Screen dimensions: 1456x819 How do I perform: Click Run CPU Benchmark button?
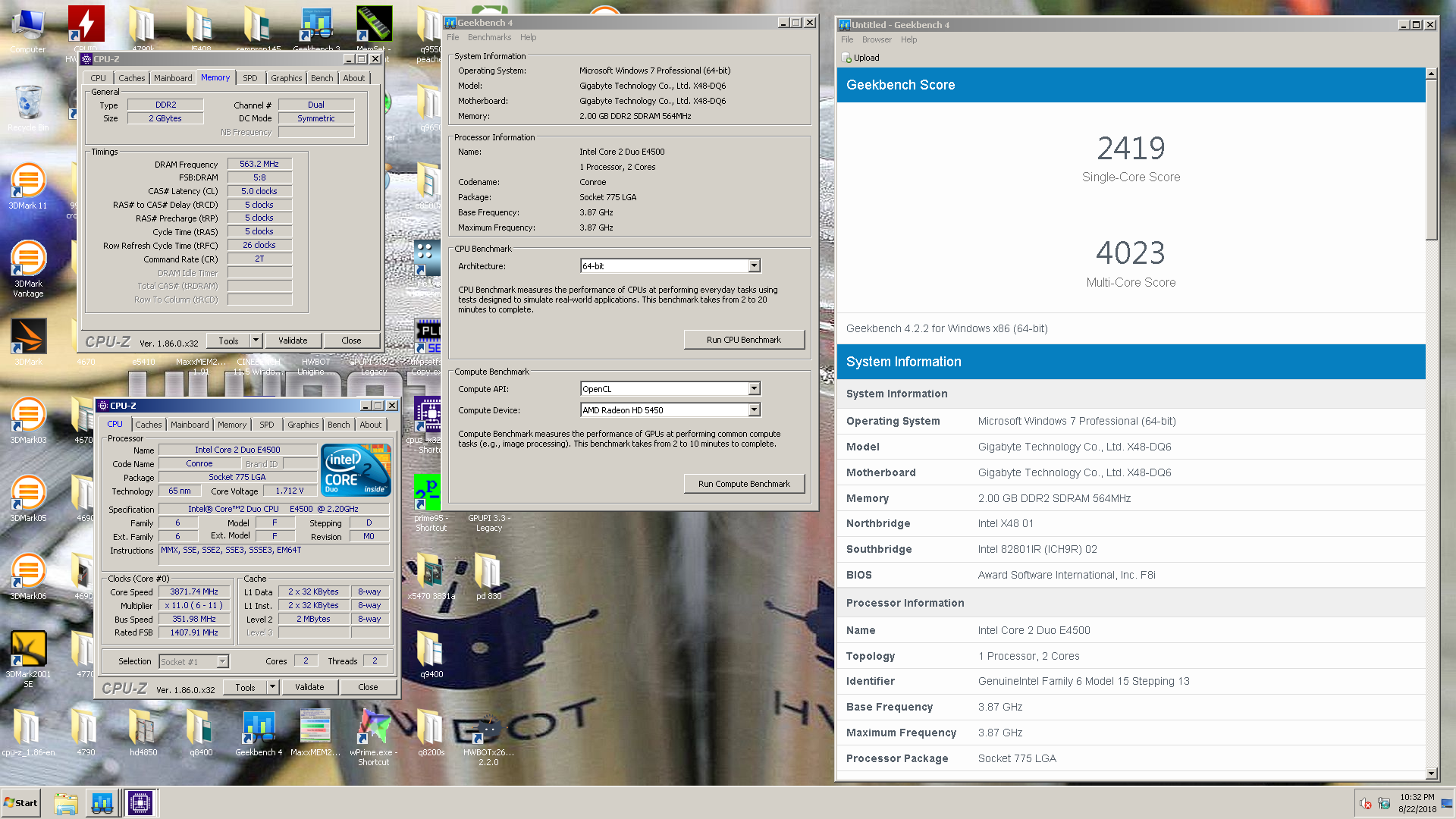(744, 340)
